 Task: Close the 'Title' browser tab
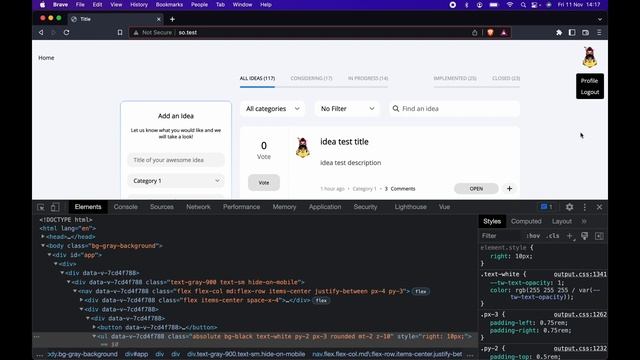pos(159,19)
